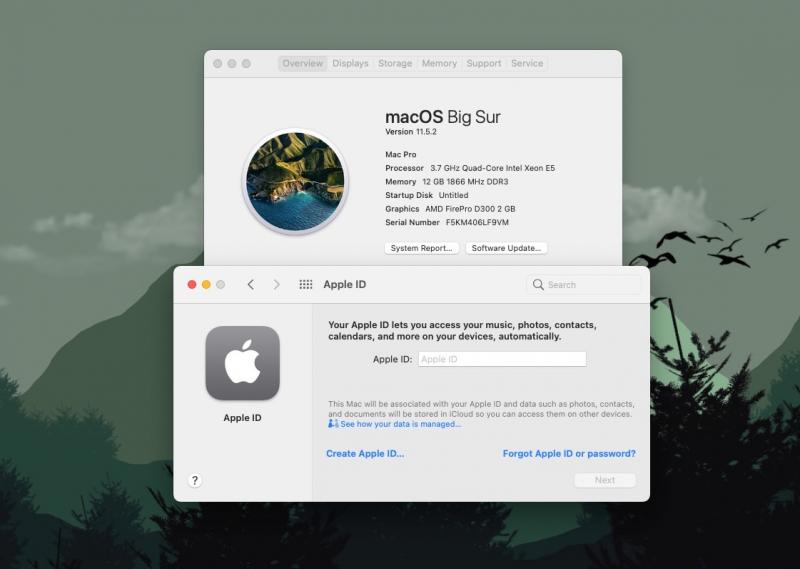Click the Apple ID text input field

[502, 359]
